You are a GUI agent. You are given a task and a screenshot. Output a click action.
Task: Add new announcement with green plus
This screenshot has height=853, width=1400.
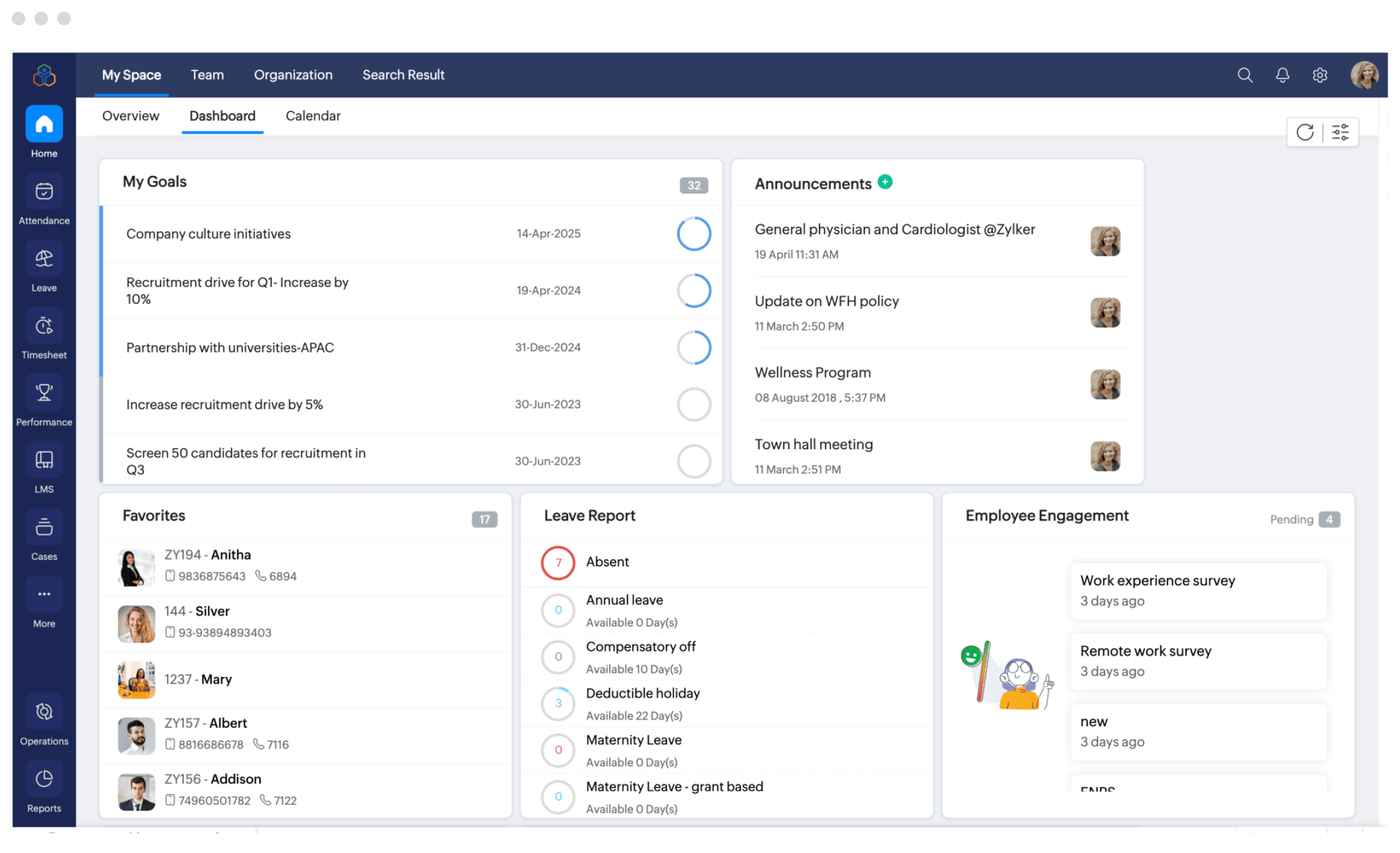coord(885,182)
